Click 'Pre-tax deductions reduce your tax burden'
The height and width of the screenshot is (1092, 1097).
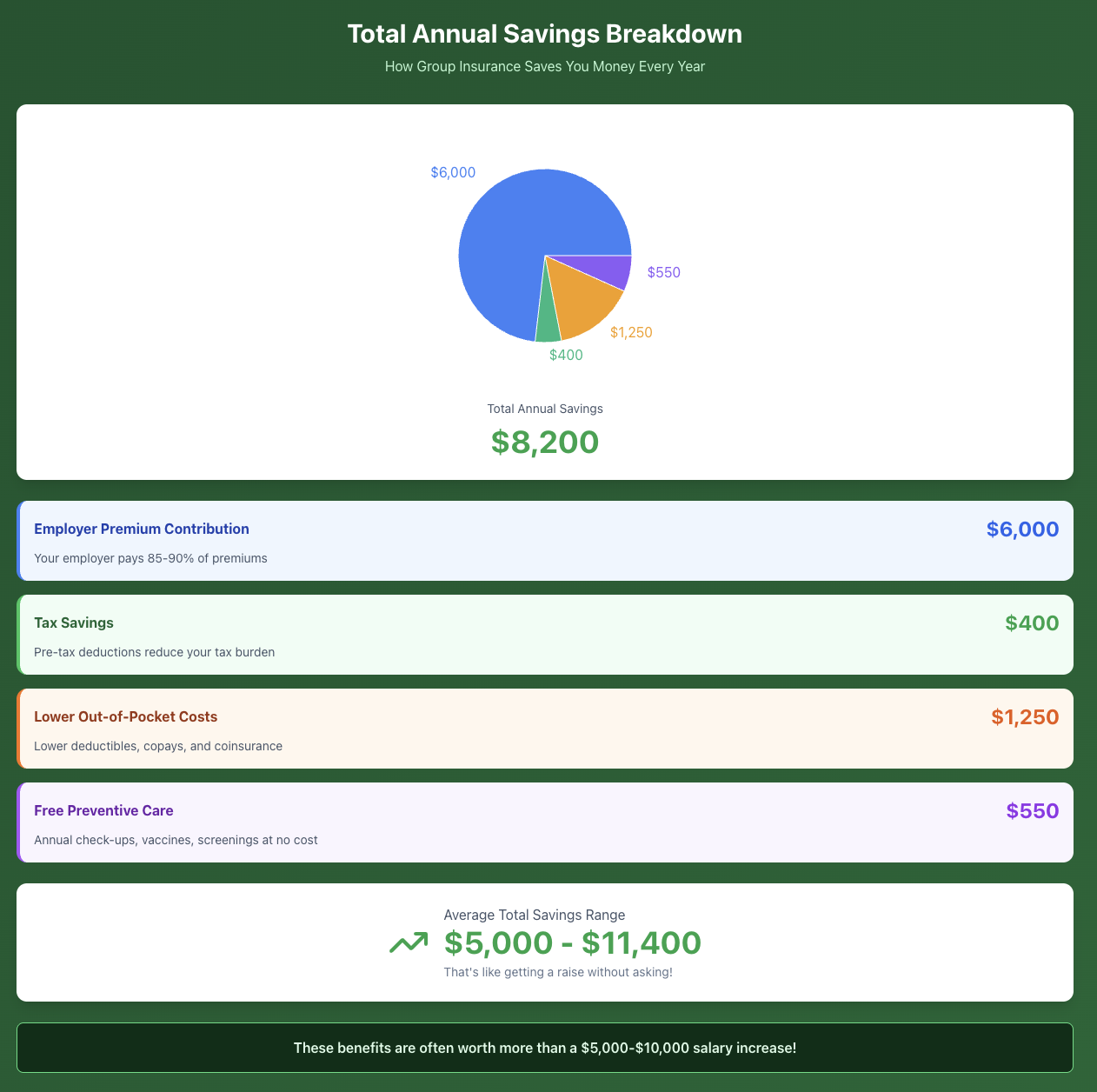pos(154,652)
